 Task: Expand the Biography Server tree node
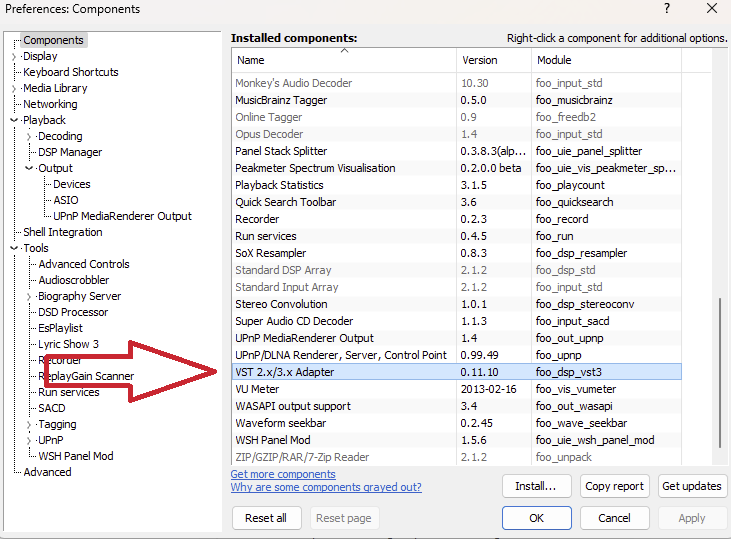coord(29,297)
